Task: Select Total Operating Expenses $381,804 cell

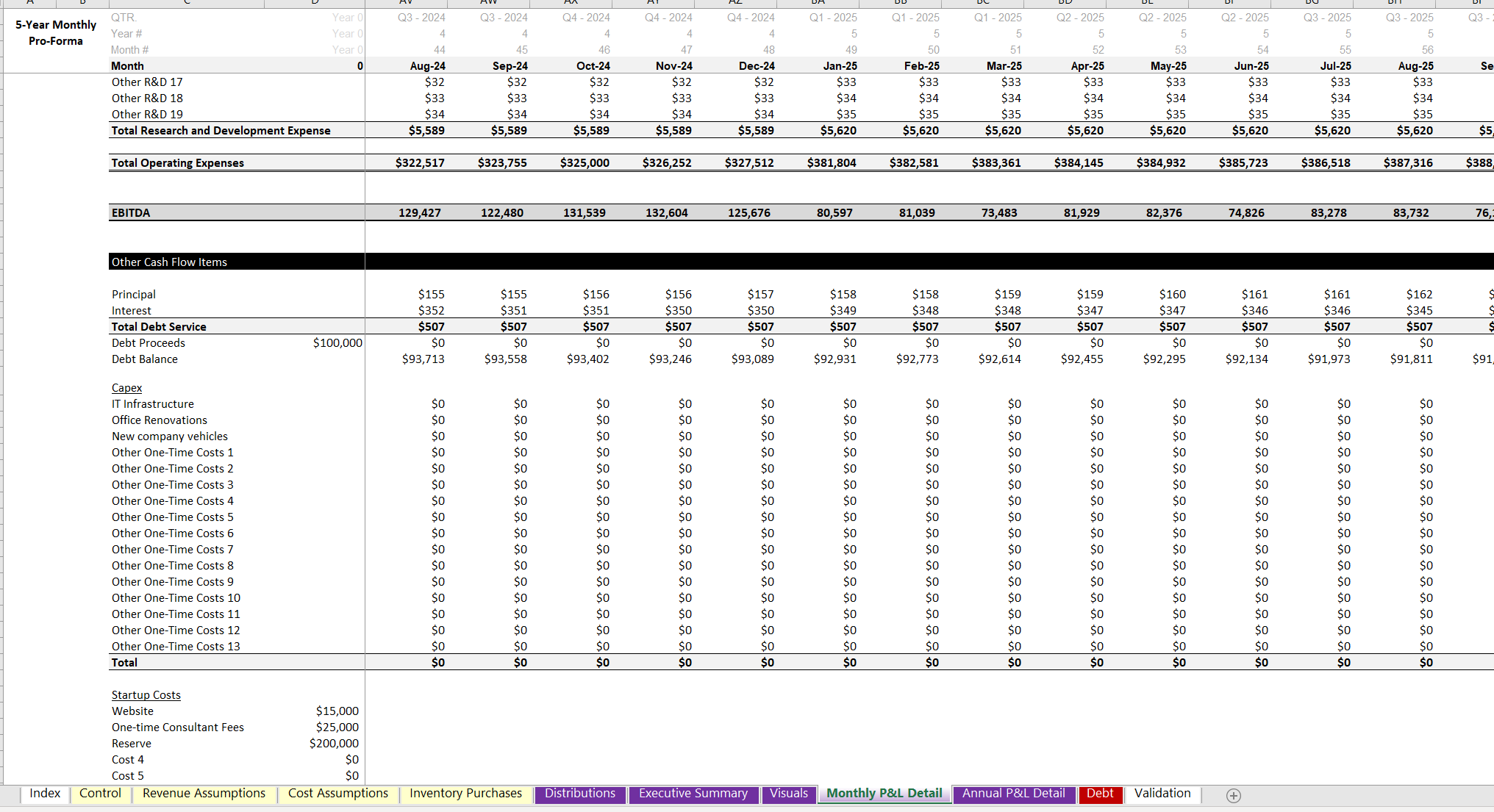Action: tap(832, 163)
